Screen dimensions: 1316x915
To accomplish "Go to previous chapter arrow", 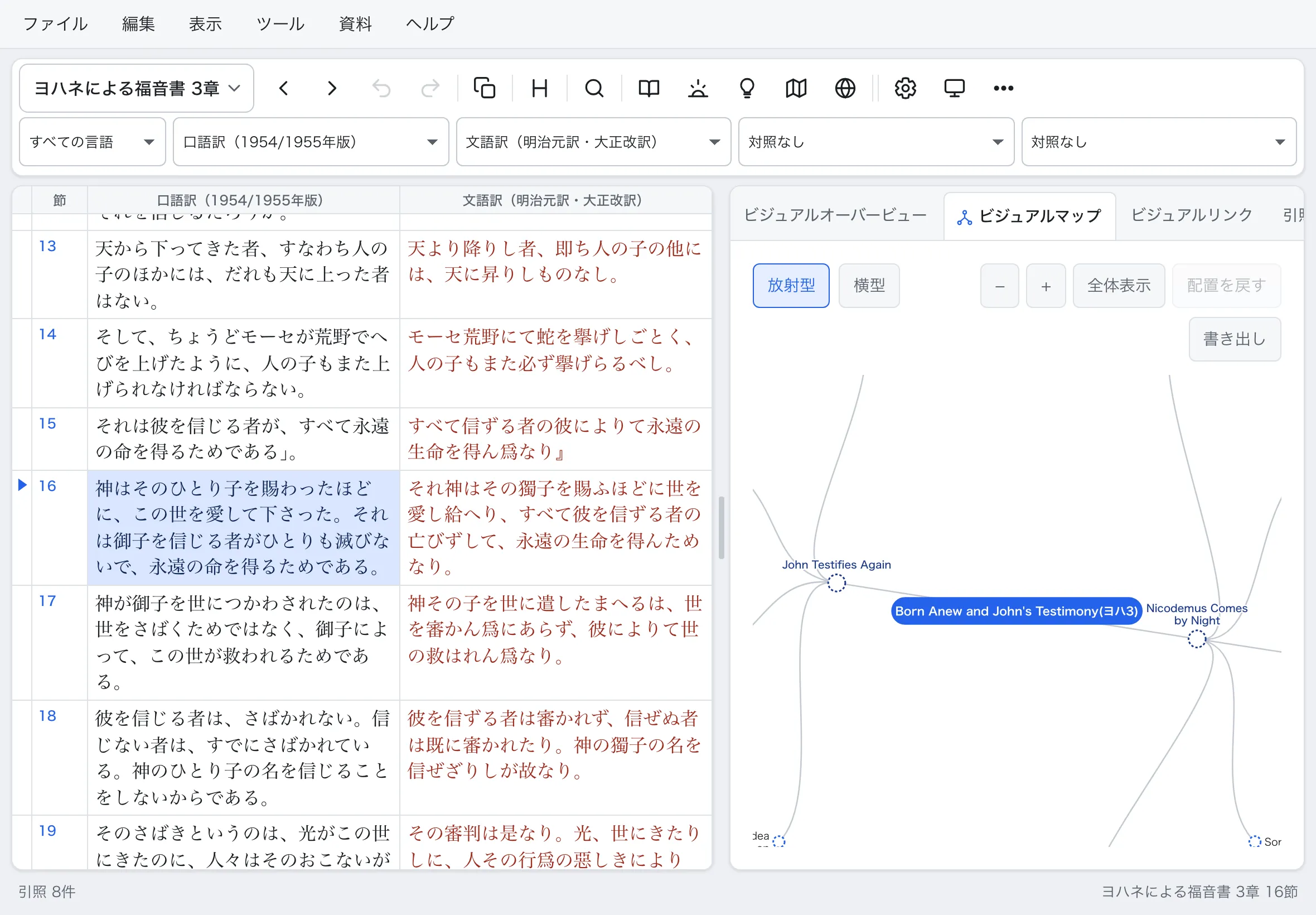I will point(284,88).
